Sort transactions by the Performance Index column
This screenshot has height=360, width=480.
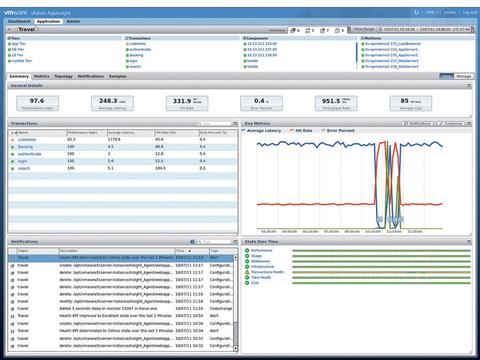point(87,133)
